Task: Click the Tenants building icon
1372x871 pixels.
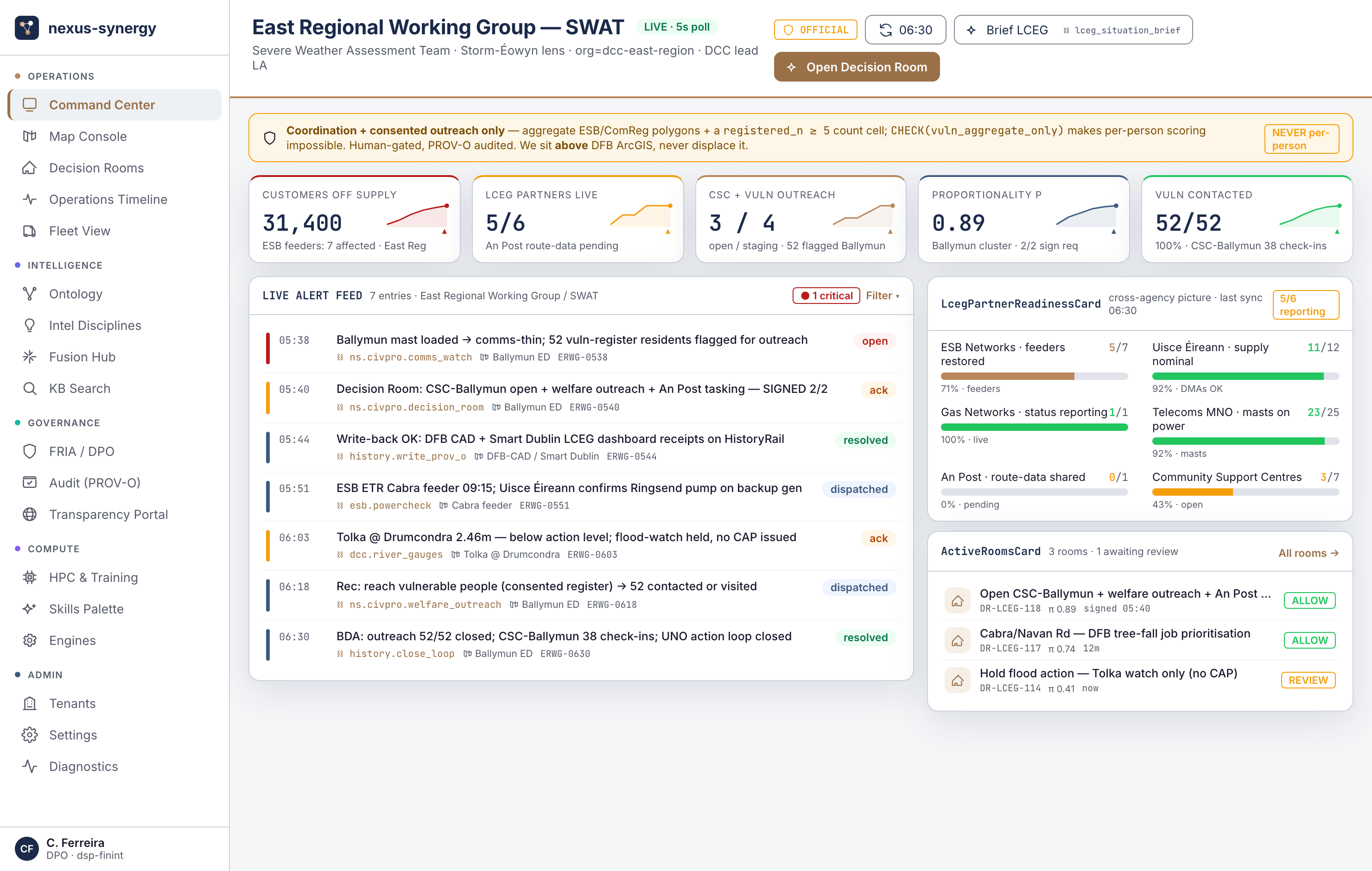Action: (x=30, y=703)
